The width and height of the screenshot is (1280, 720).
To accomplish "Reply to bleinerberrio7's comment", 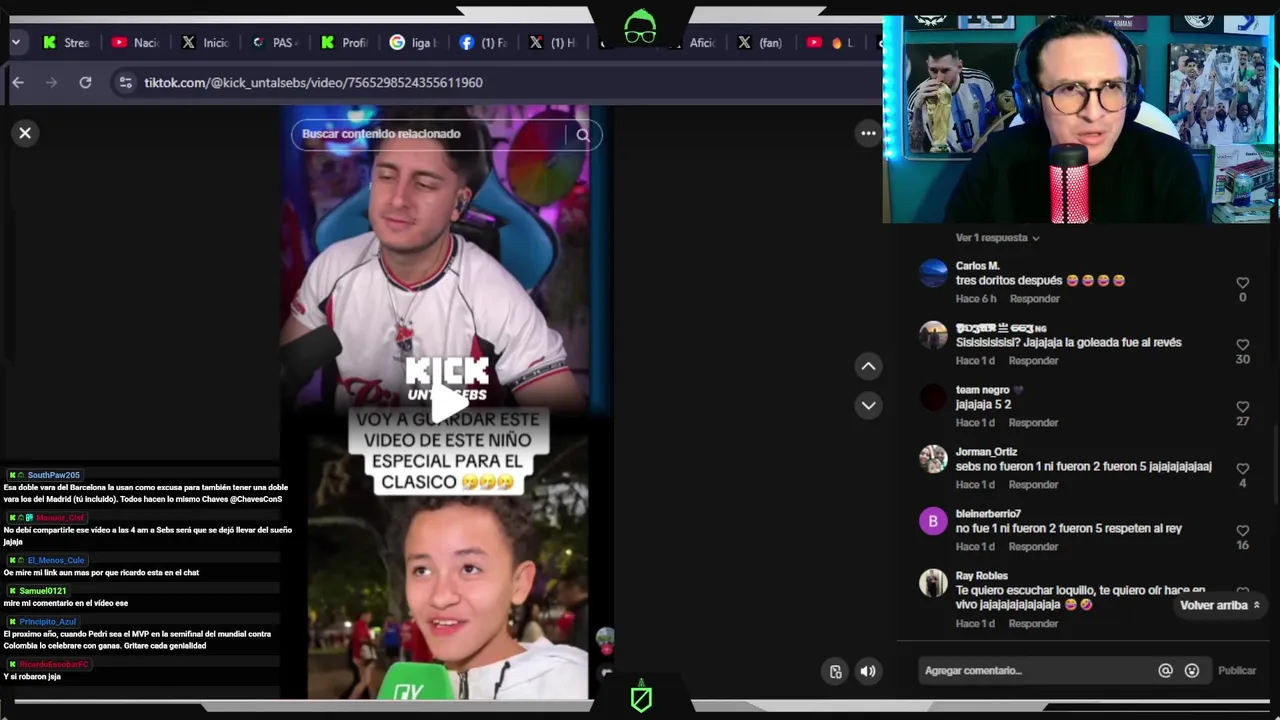I will (1033, 547).
